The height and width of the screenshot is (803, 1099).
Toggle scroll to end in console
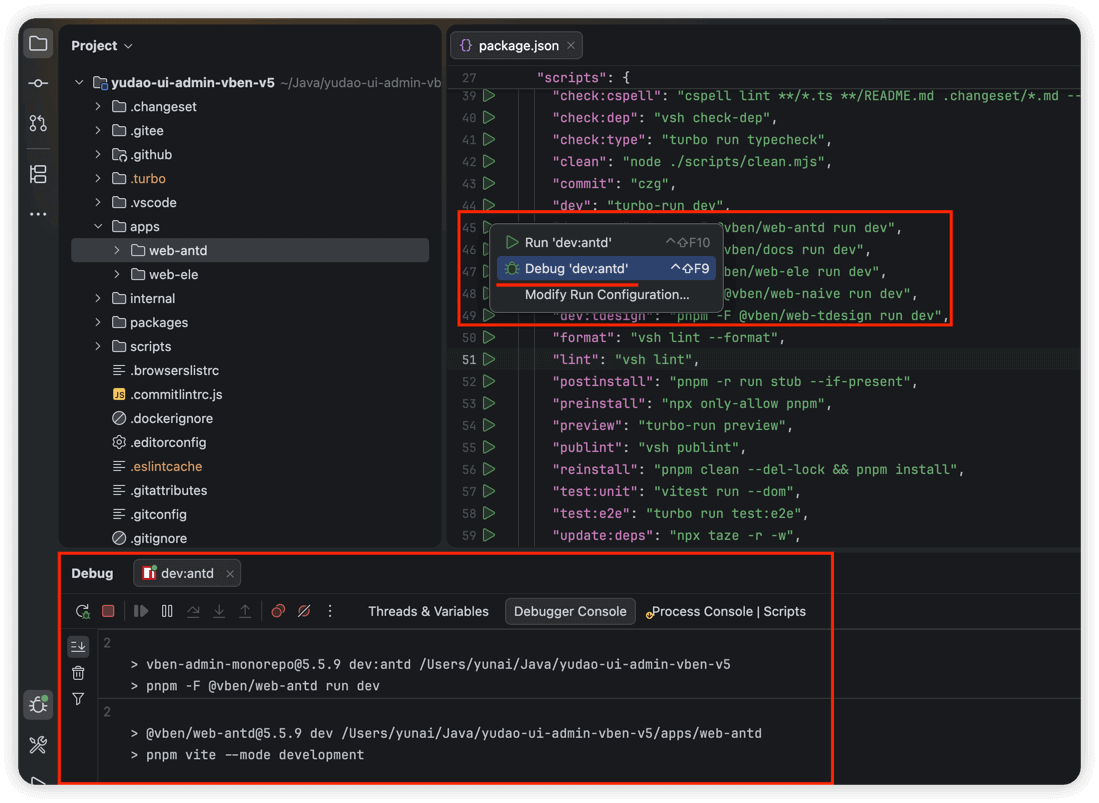pyautogui.click(x=78, y=646)
